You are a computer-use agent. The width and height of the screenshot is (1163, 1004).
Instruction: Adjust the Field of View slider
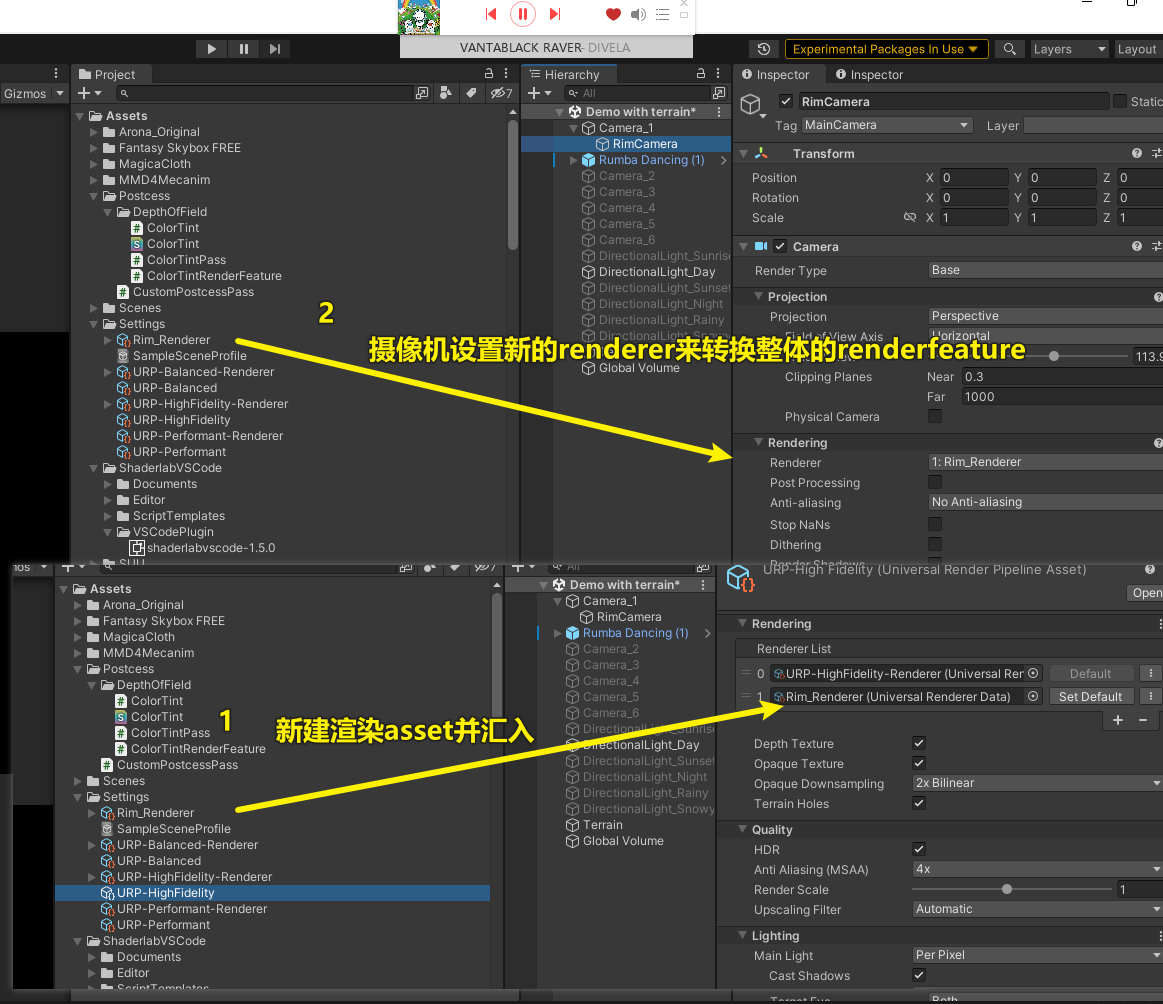click(x=1055, y=355)
